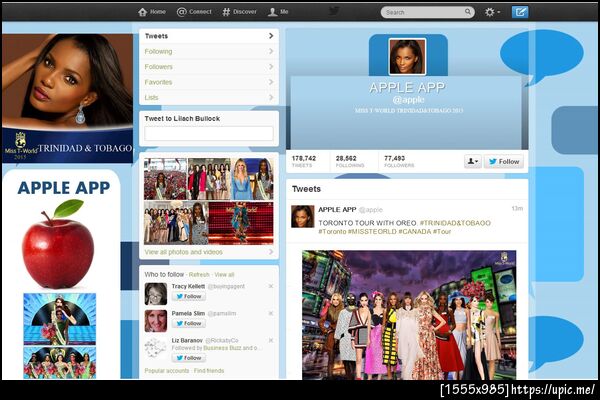Follow Pamela Slim
The width and height of the screenshot is (600, 400).
[x=189, y=323]
